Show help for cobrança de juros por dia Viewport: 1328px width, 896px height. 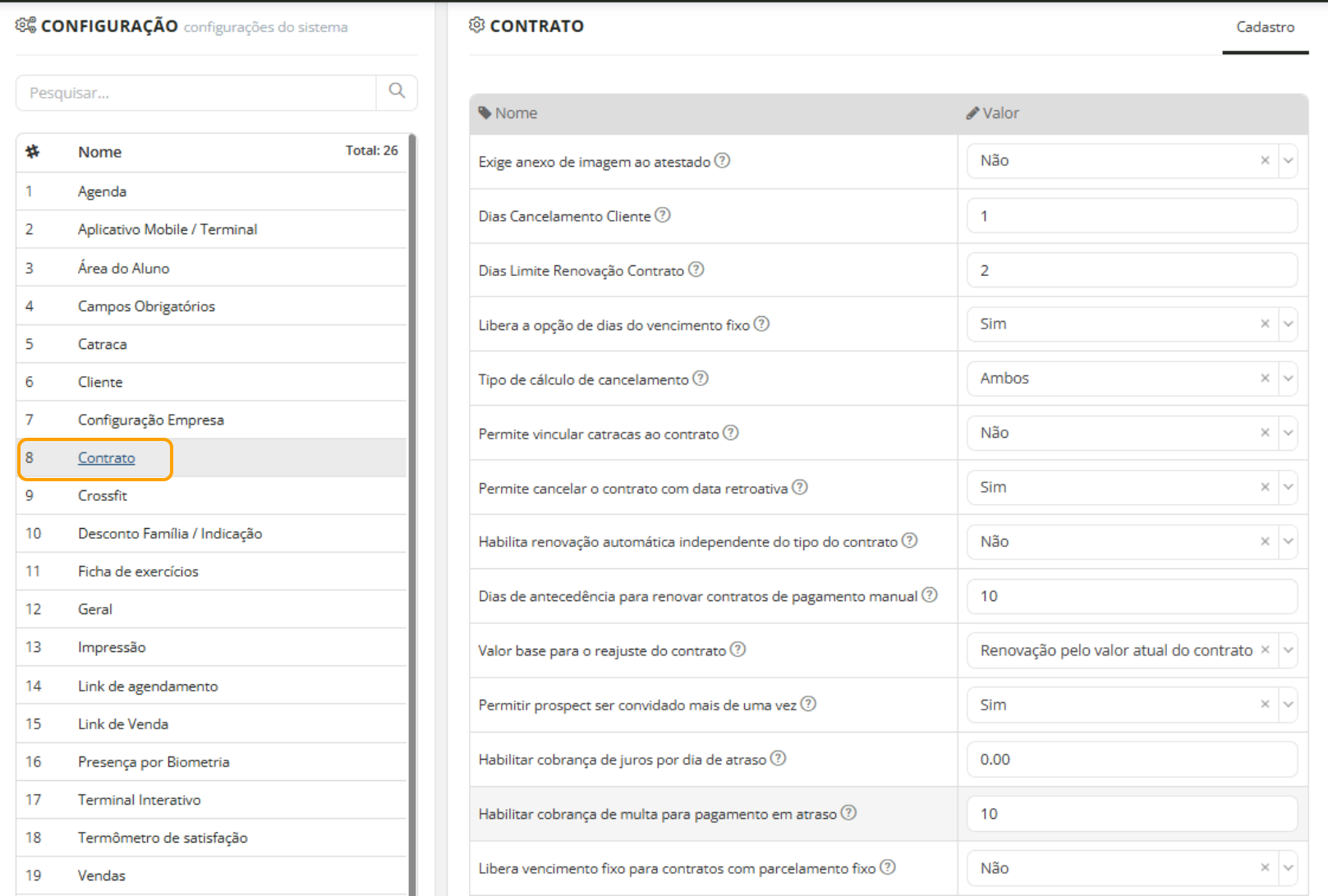(779, 758)
